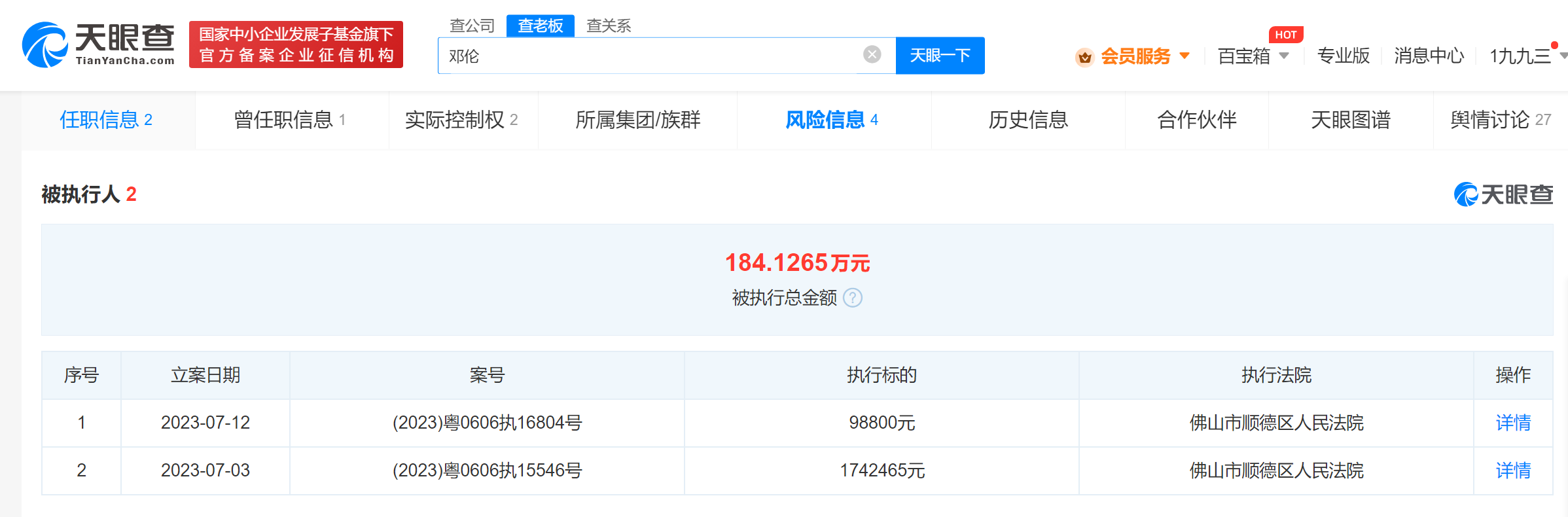The image size is (1568, 517).
Task: Switch to the 查公司 search tab
Action: [x=472, y=26]
